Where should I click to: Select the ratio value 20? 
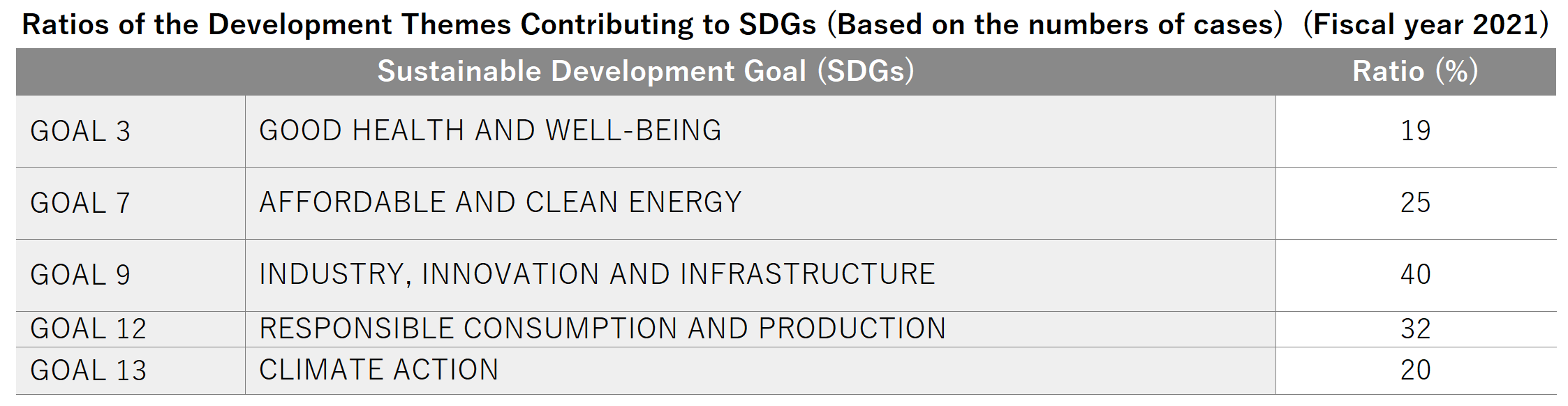[x=1416, y=370]
